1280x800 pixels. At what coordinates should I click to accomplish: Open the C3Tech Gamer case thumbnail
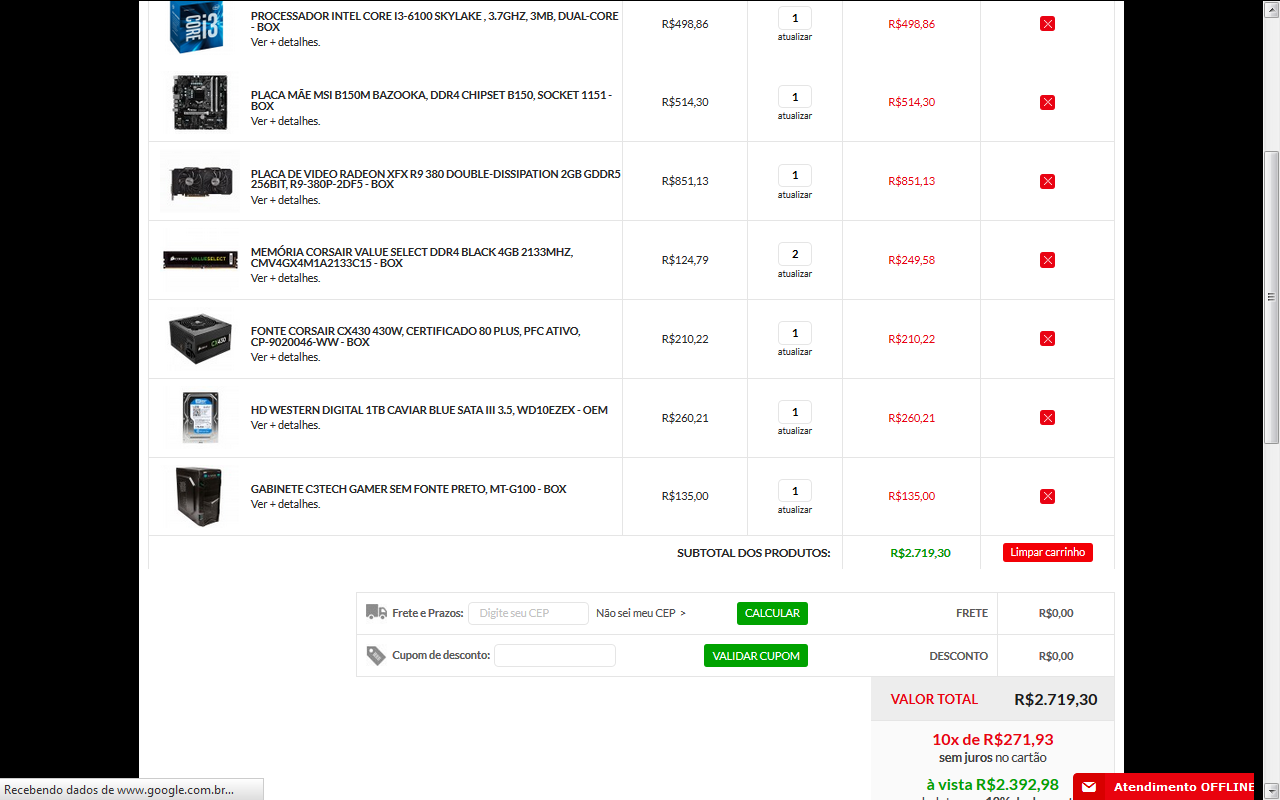(x=197, y=496)
